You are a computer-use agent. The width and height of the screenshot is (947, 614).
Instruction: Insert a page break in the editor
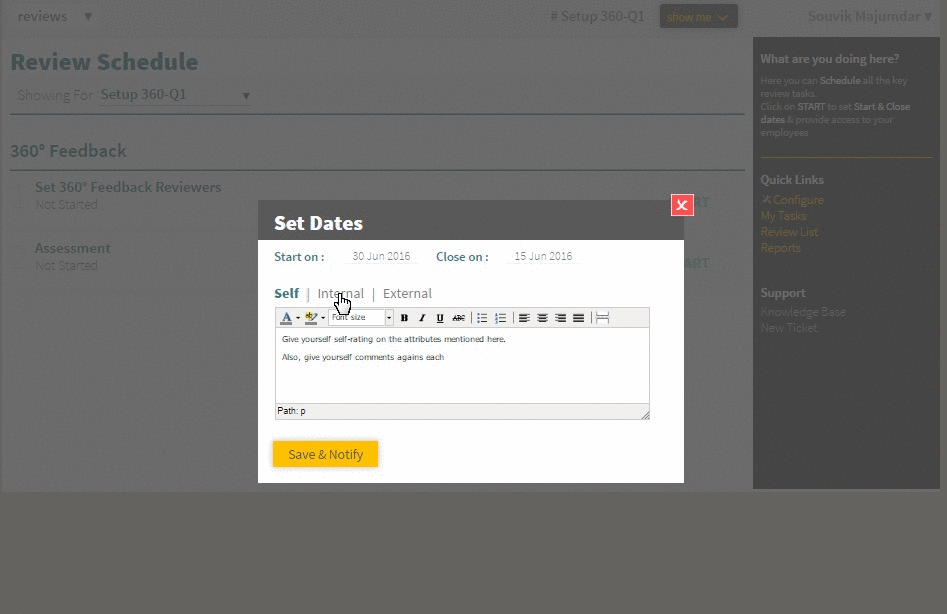pos(602,318)
